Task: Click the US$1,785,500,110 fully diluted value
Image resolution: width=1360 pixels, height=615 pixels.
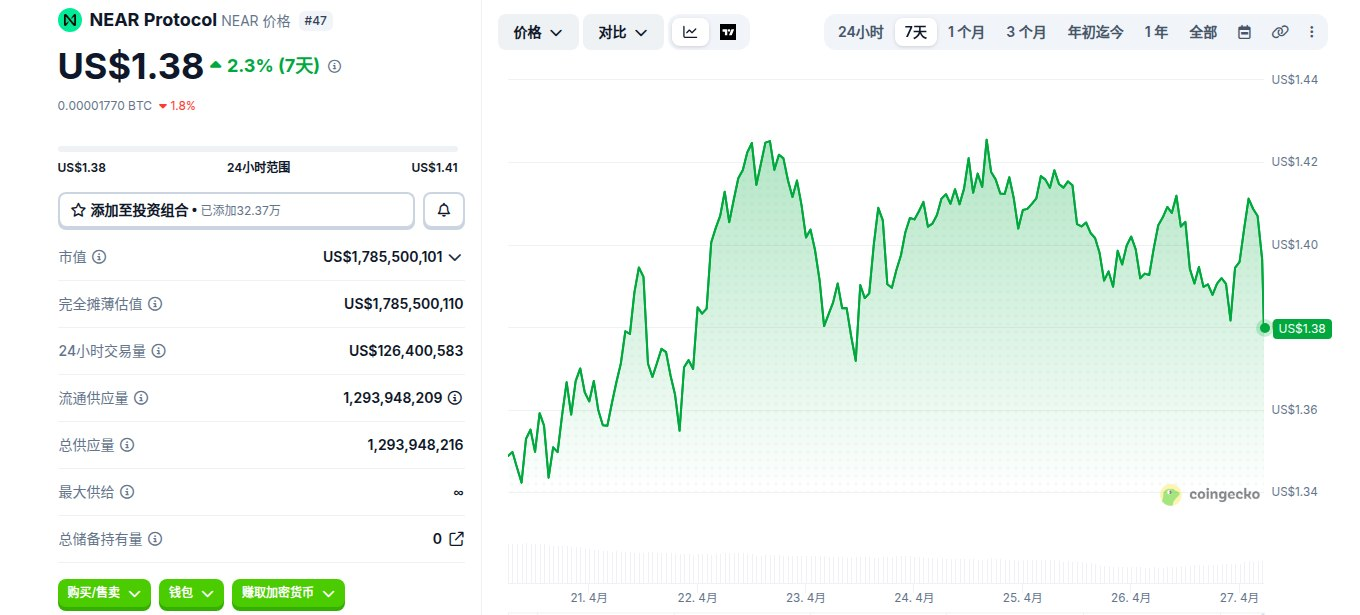Action: point(404,304)
